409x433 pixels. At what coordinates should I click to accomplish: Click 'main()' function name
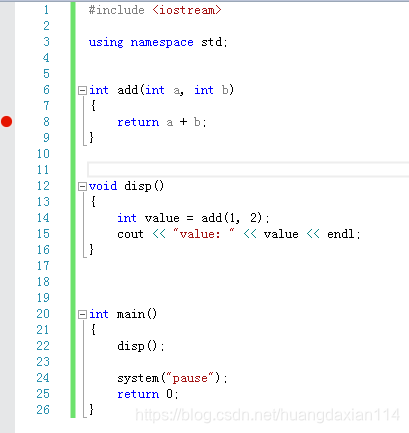137,314
